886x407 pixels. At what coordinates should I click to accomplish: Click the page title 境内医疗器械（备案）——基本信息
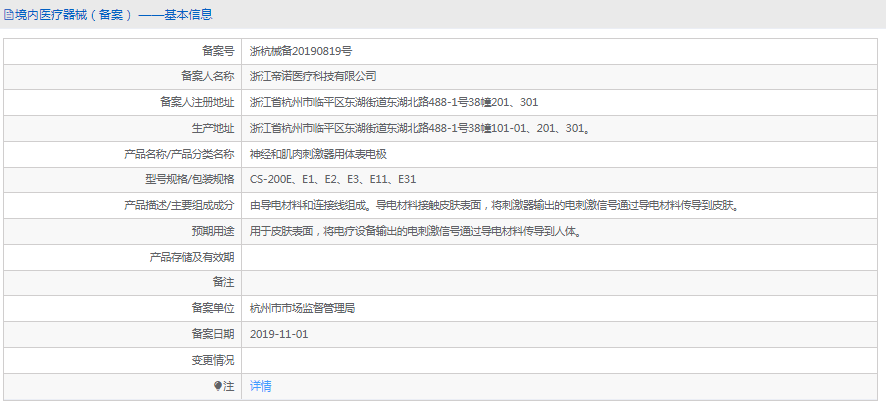point(114,15)
